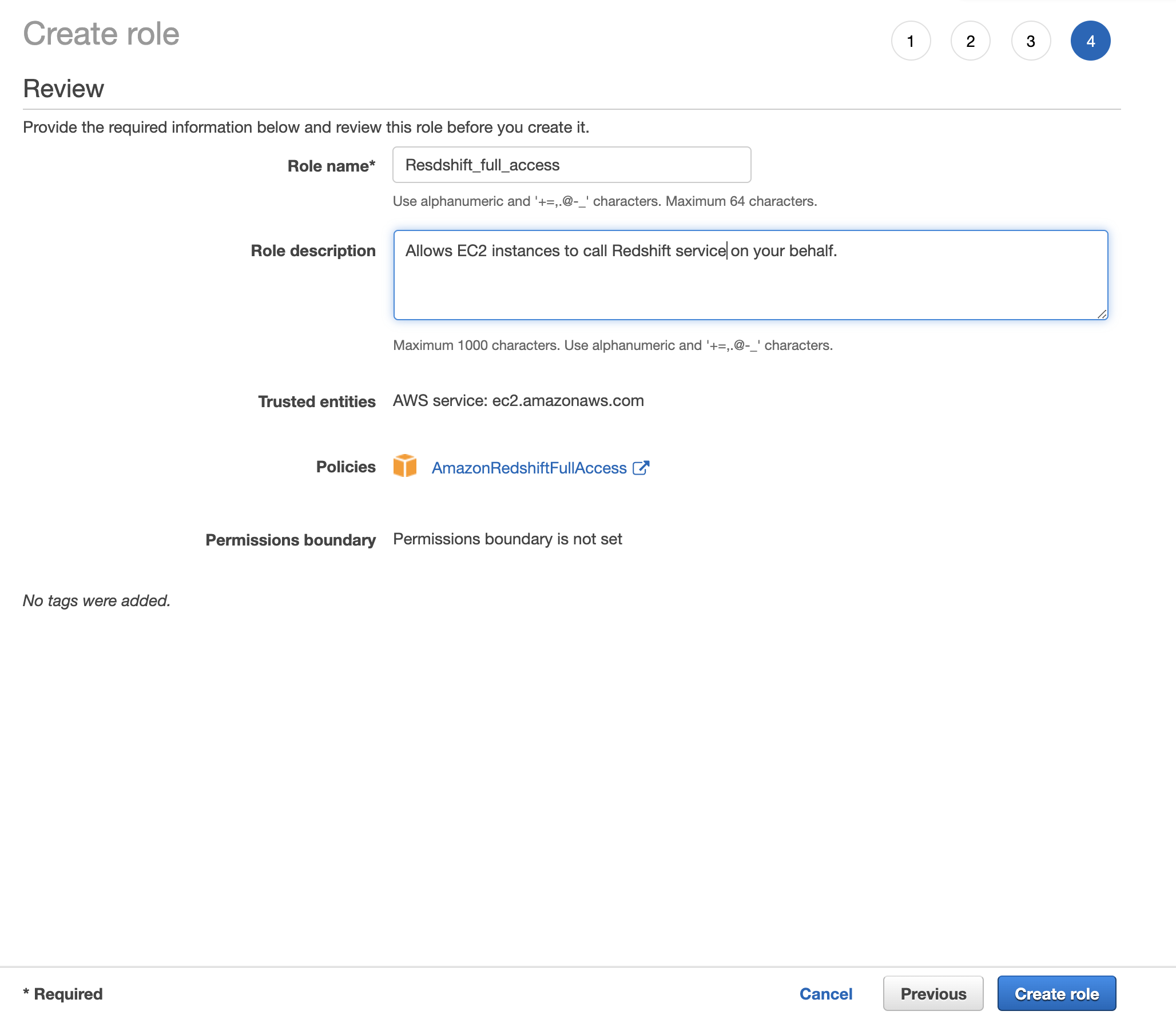Viewport: 1176px width, 1019px height.
Task: Click the 'Role description' label
Action: tap(313, 251)
